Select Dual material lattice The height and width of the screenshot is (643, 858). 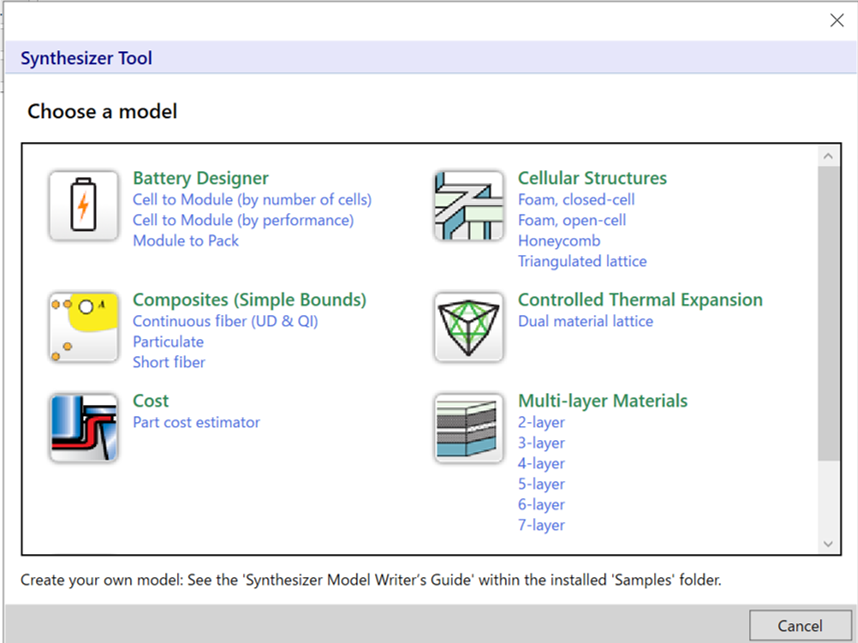[x=585, y=321]
